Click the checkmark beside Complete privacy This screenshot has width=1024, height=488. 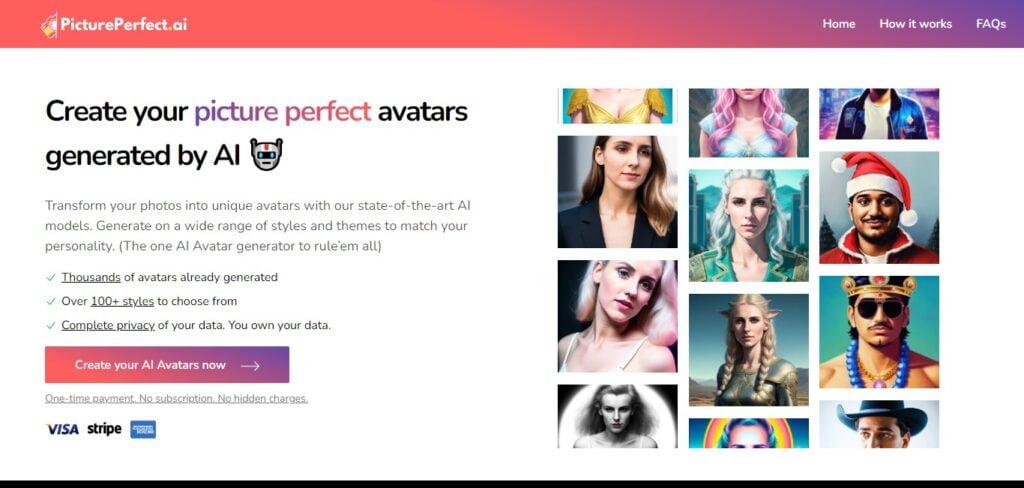pyautogui.click(x=50, y=325)
